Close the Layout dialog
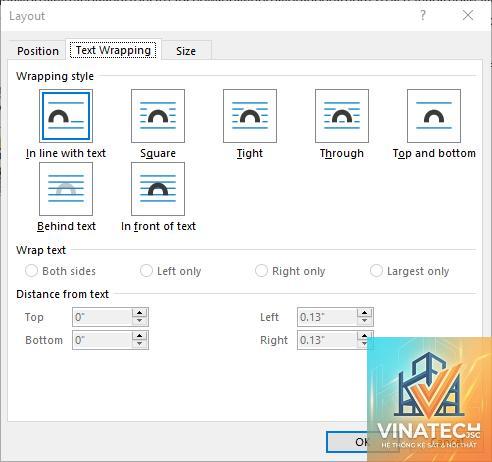The width and height of the screenshot is (492, 462). click(x=468, y=15)
